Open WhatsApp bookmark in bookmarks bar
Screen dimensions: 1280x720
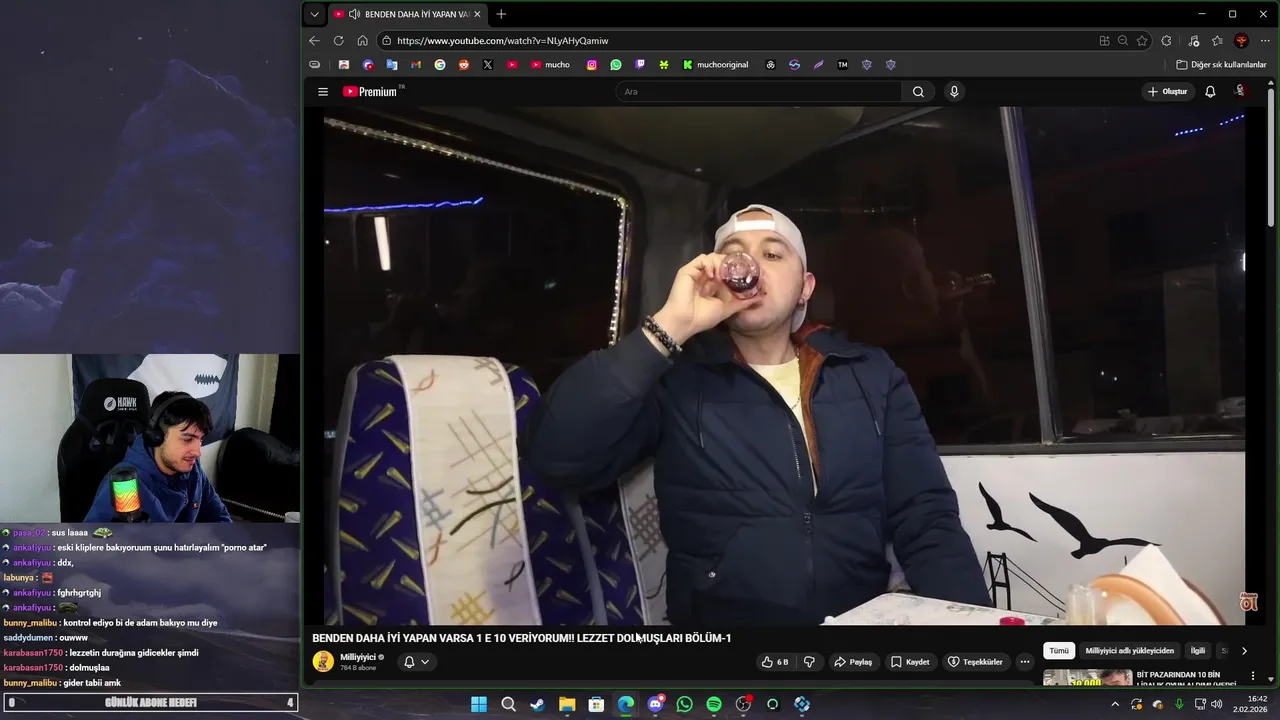(616, 65)
